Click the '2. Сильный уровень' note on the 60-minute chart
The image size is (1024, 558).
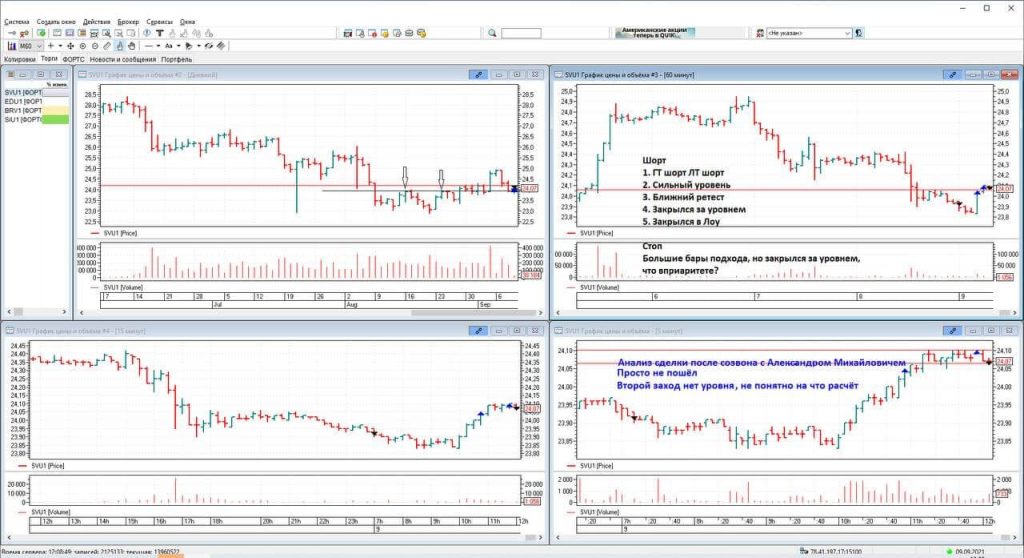click(686, 185)
